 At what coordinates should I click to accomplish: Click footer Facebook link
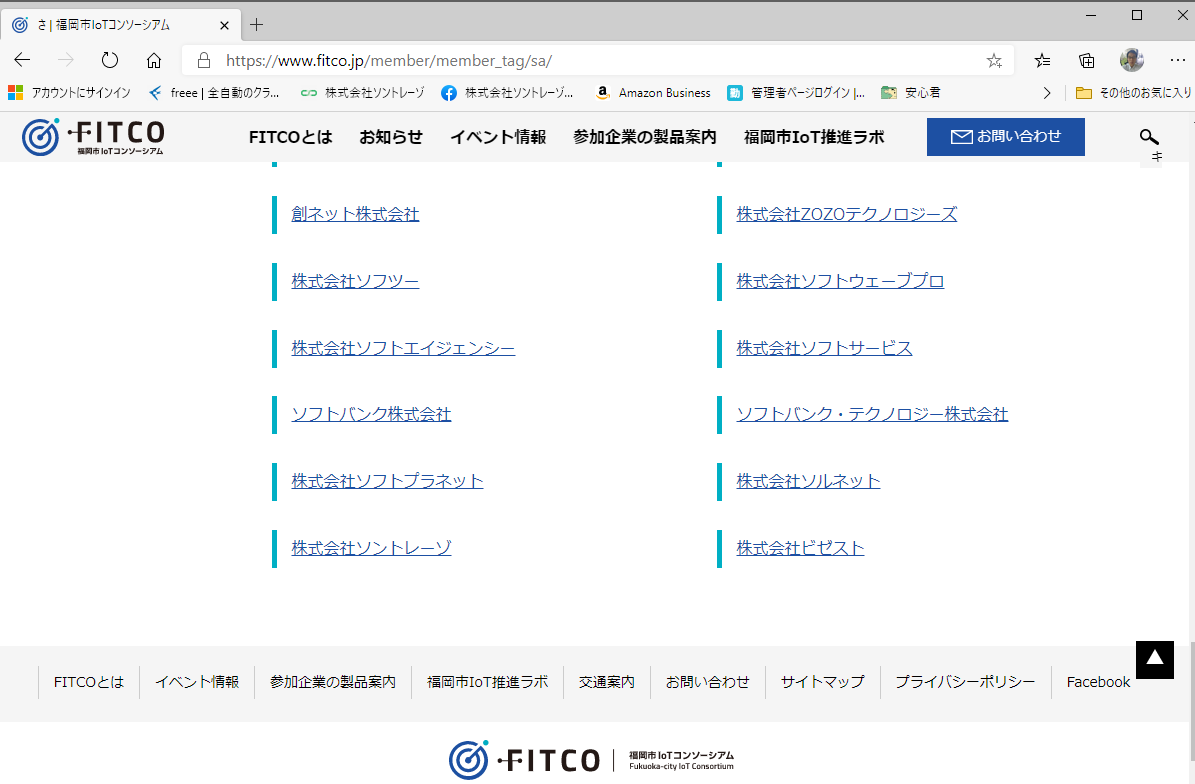(x=1098, y=682)
